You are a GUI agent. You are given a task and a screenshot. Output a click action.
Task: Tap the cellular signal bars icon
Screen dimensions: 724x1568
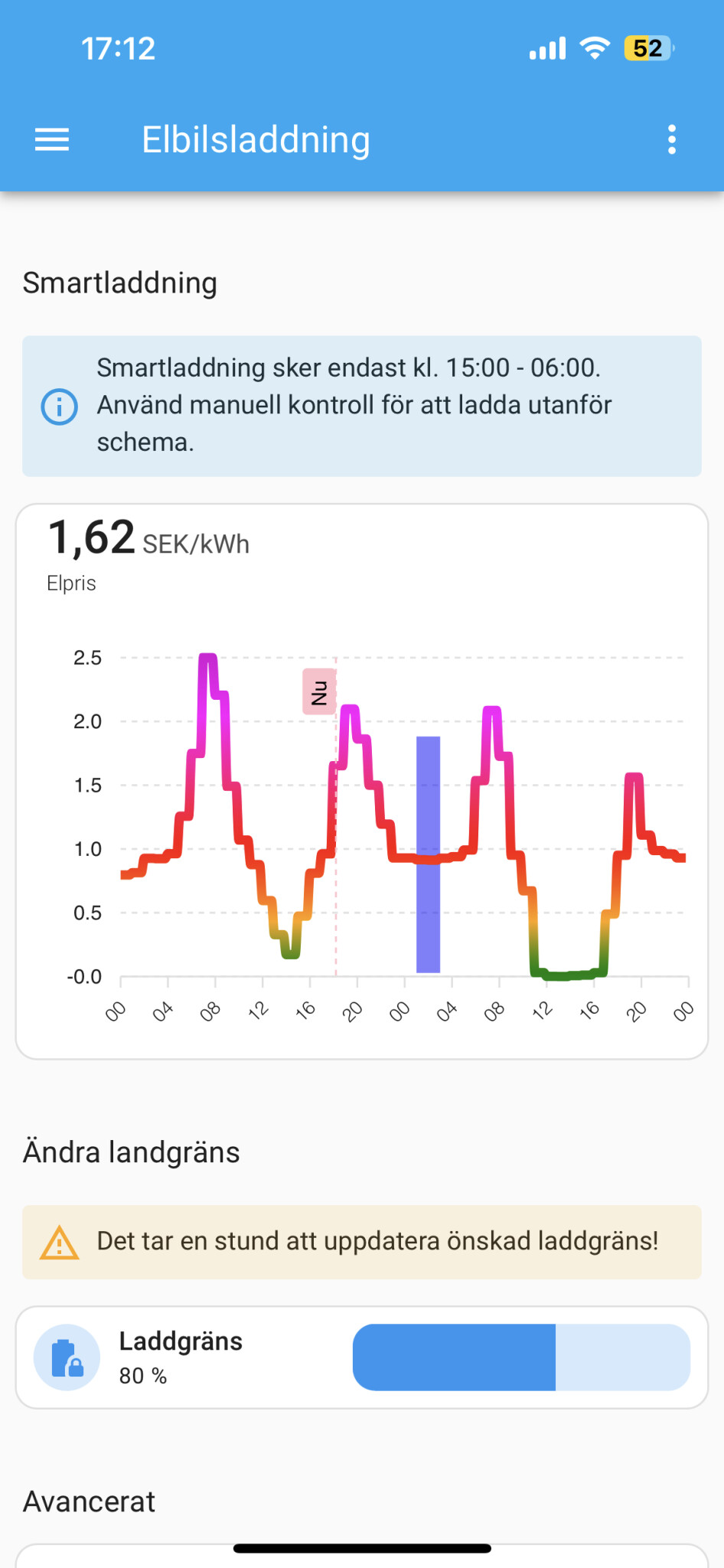click(x=547, y=48)
